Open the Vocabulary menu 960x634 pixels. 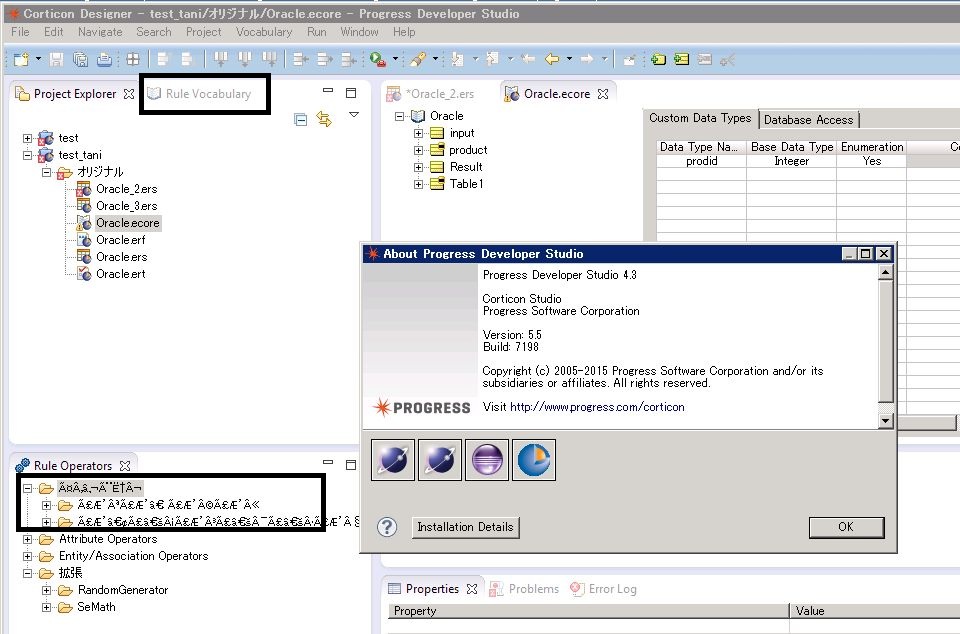(x=264, y=32)
